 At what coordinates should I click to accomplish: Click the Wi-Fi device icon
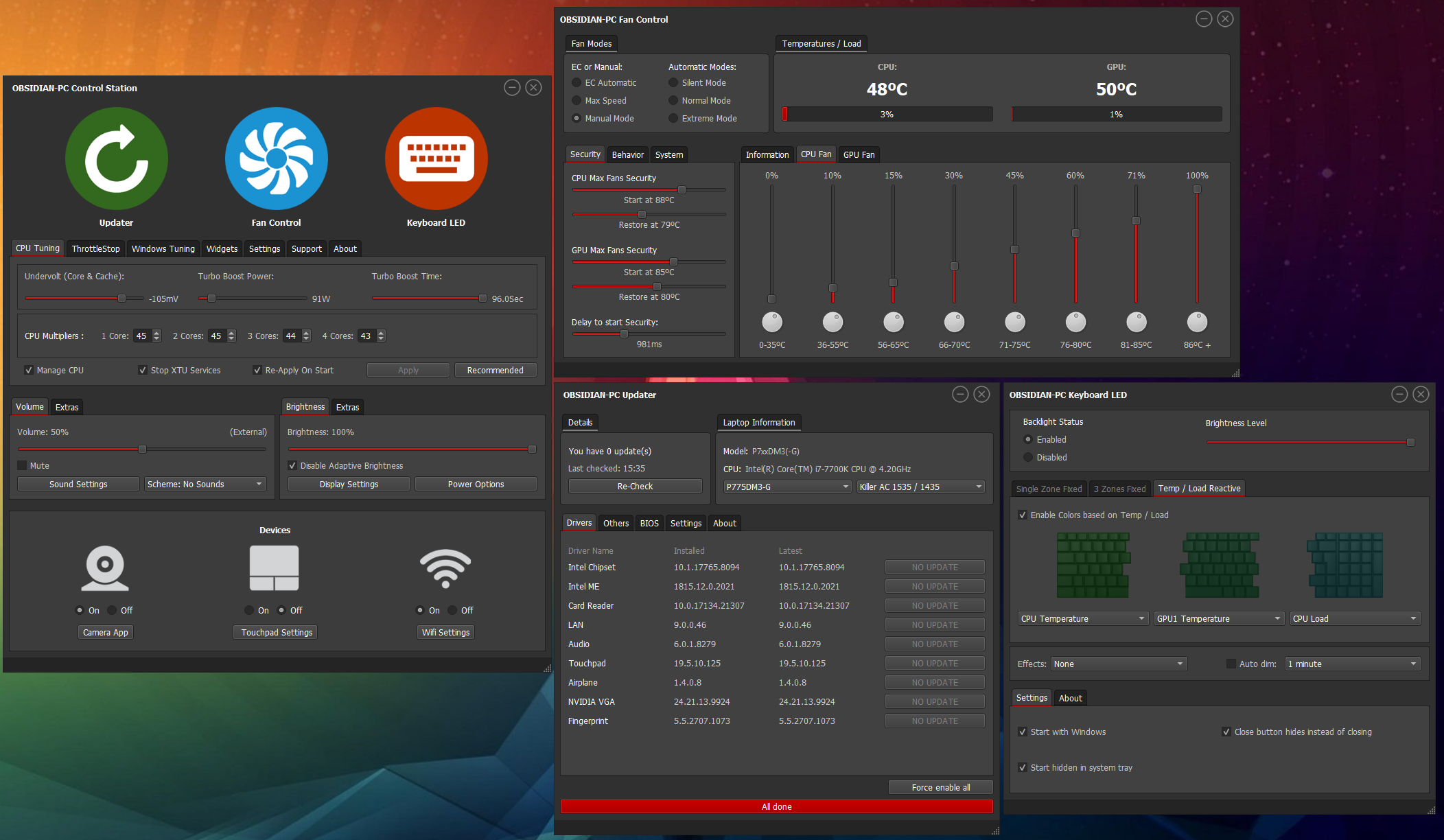446,568
